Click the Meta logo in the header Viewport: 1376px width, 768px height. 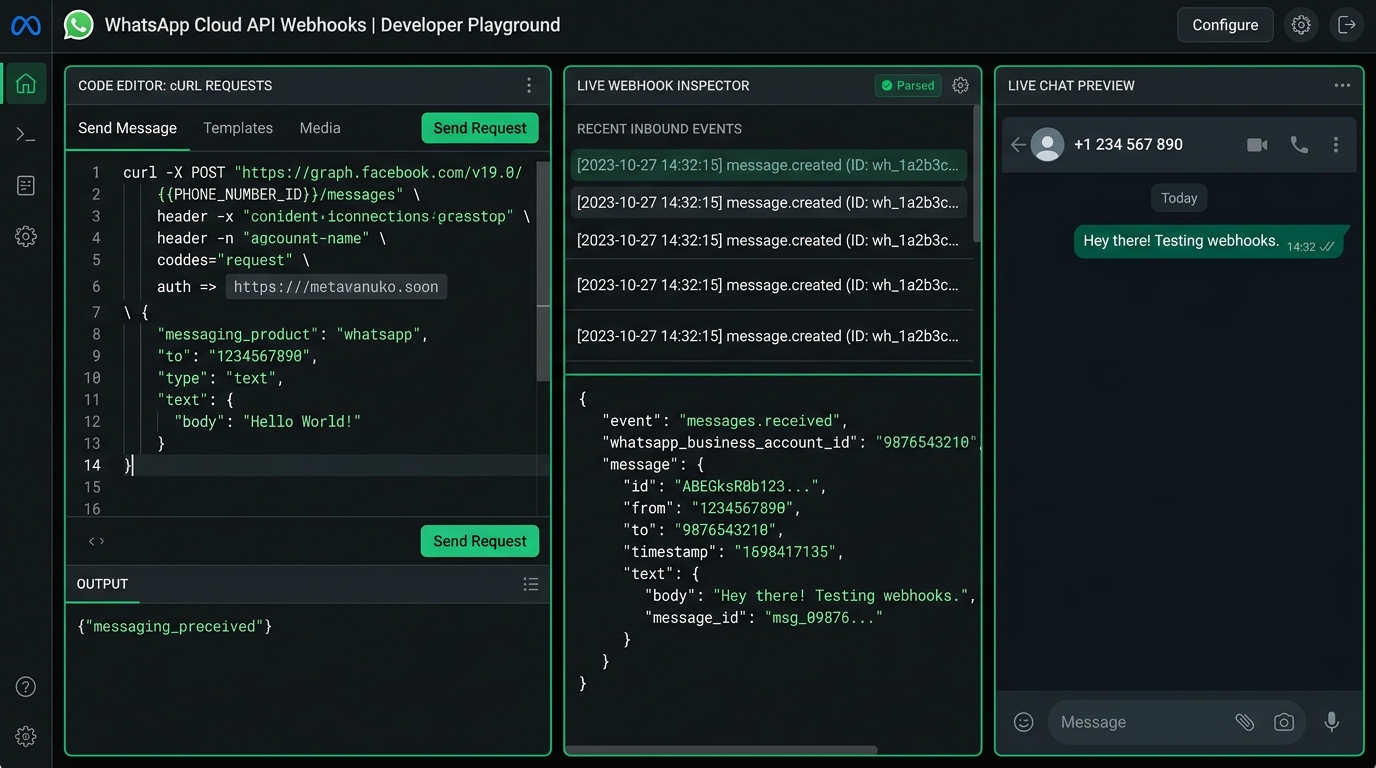pos(26,26)
